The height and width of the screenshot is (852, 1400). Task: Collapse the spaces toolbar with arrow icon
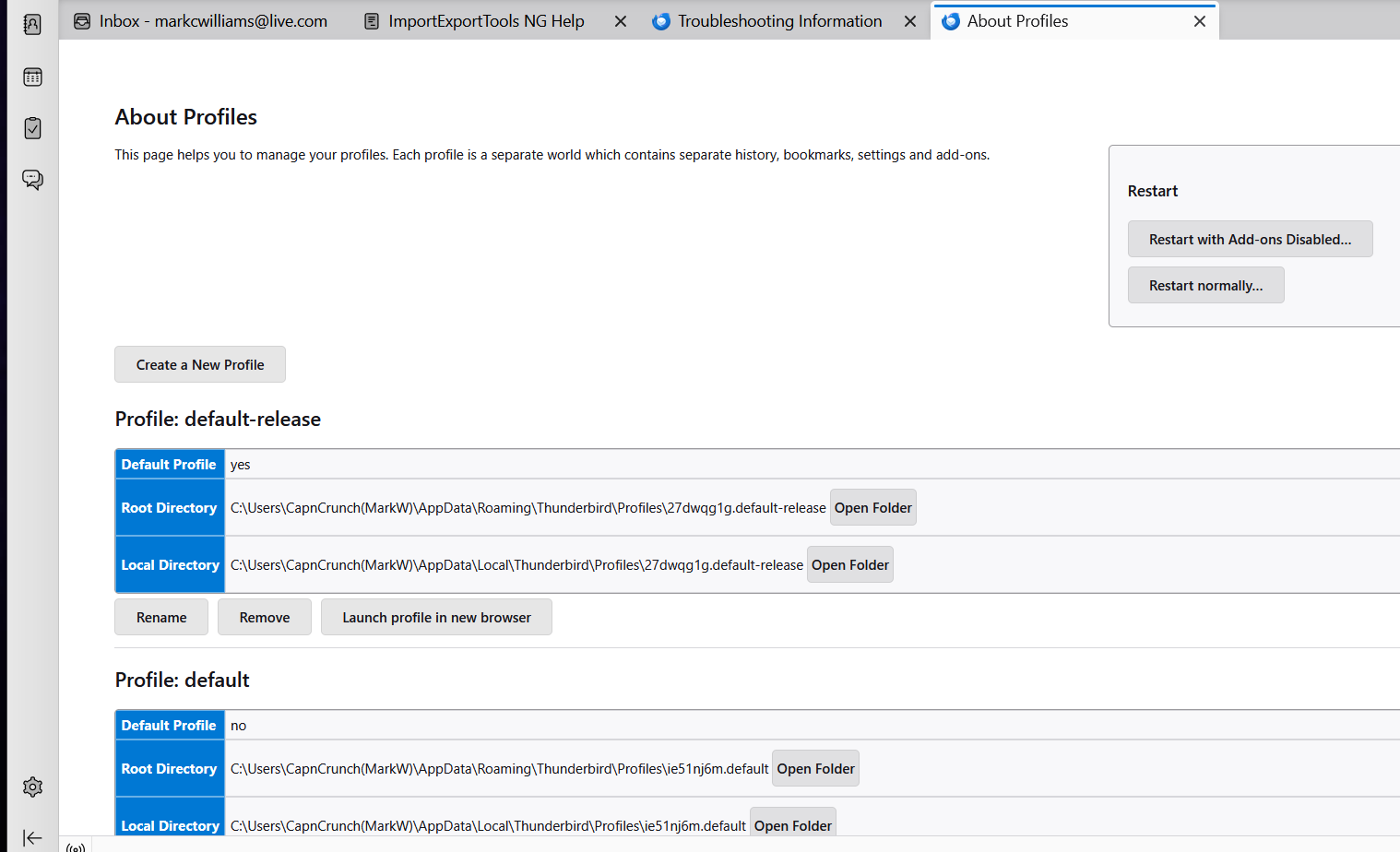coord(32,838)
